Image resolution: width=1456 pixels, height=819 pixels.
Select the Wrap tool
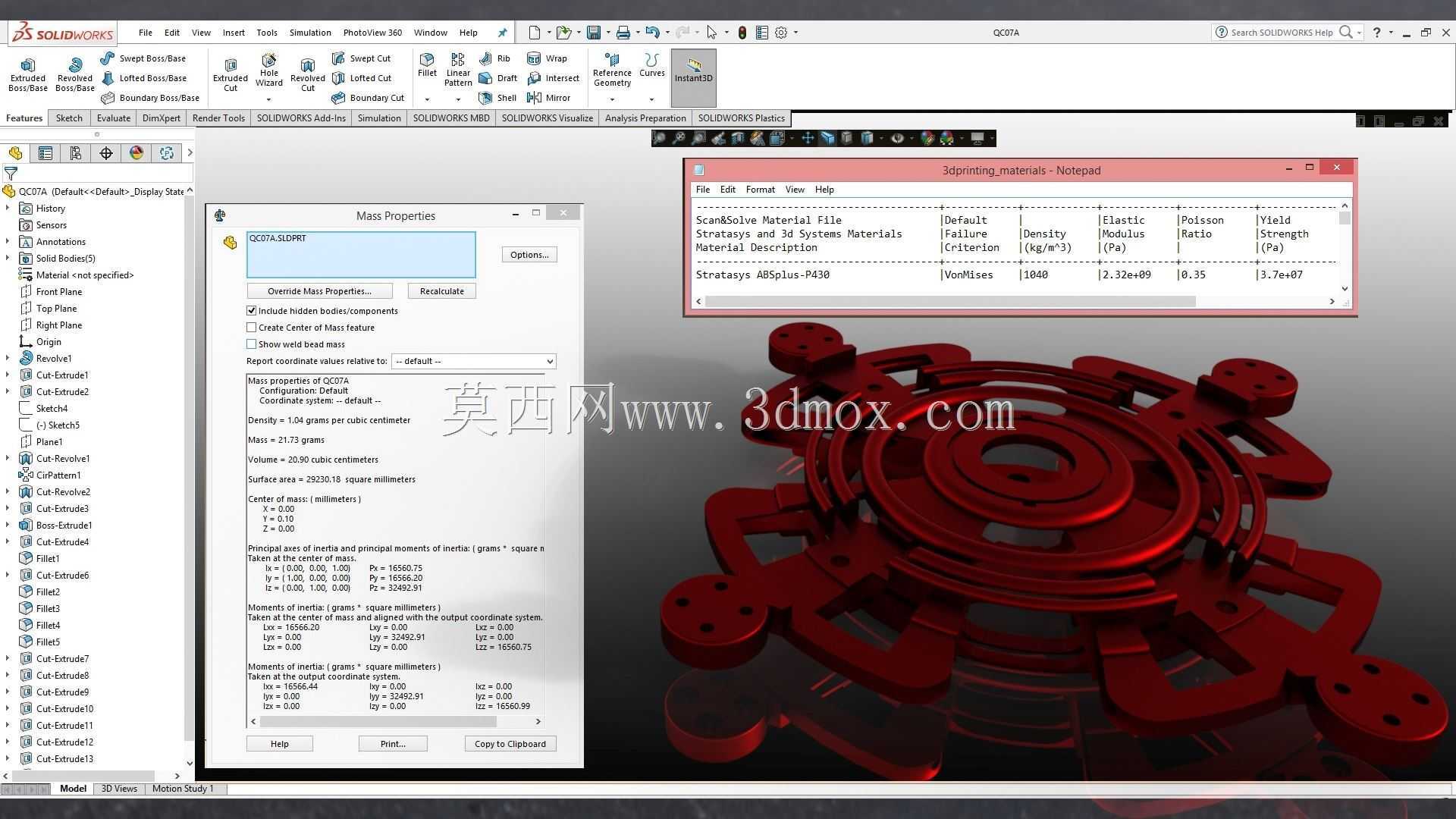coord(547,58)
